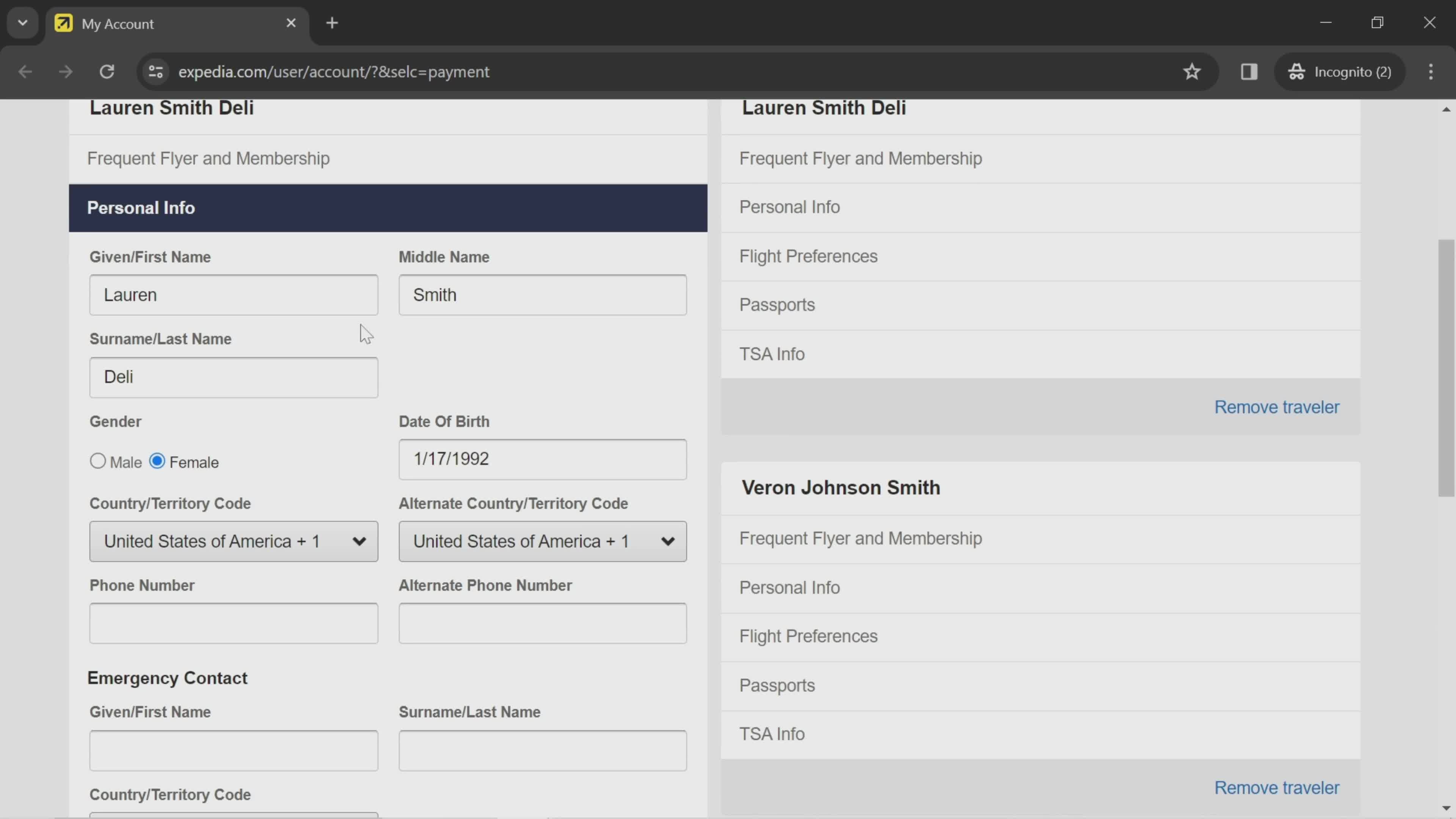Screen dimensions: 1456x819
Task: Reload the Expedia page
Action: [107, 72]
